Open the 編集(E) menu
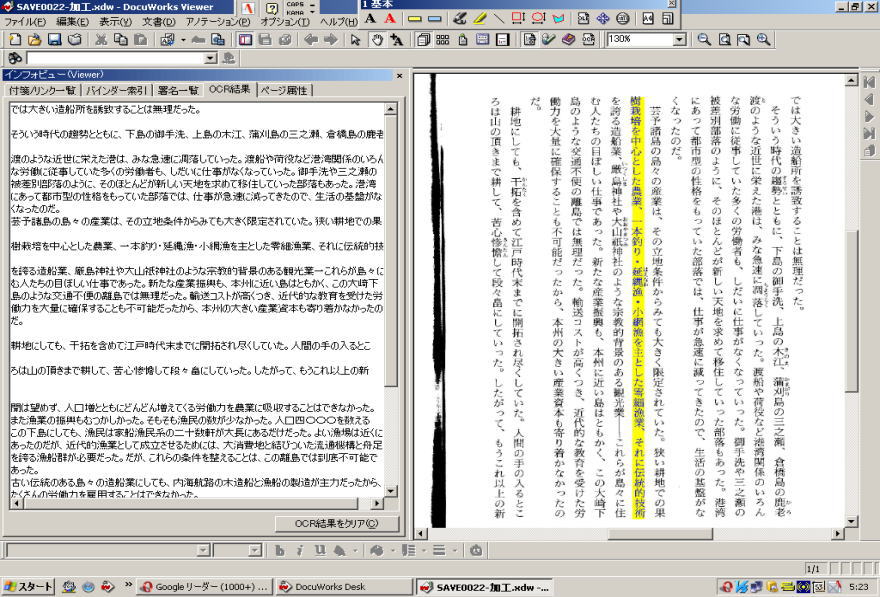Image resolution: width=880 pixels, height=597 pixels. pyautogui.click(x=72, y=22)
